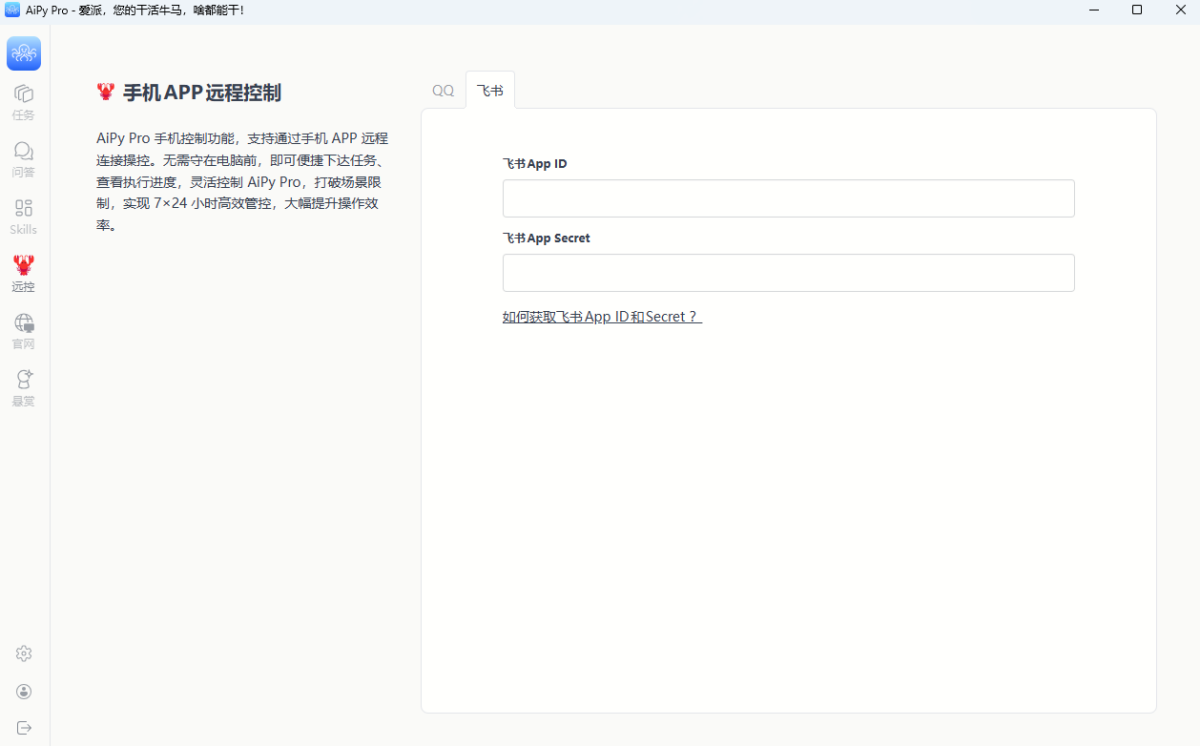Click into the 飞书 App Secret field

click(x=788, y=273)
